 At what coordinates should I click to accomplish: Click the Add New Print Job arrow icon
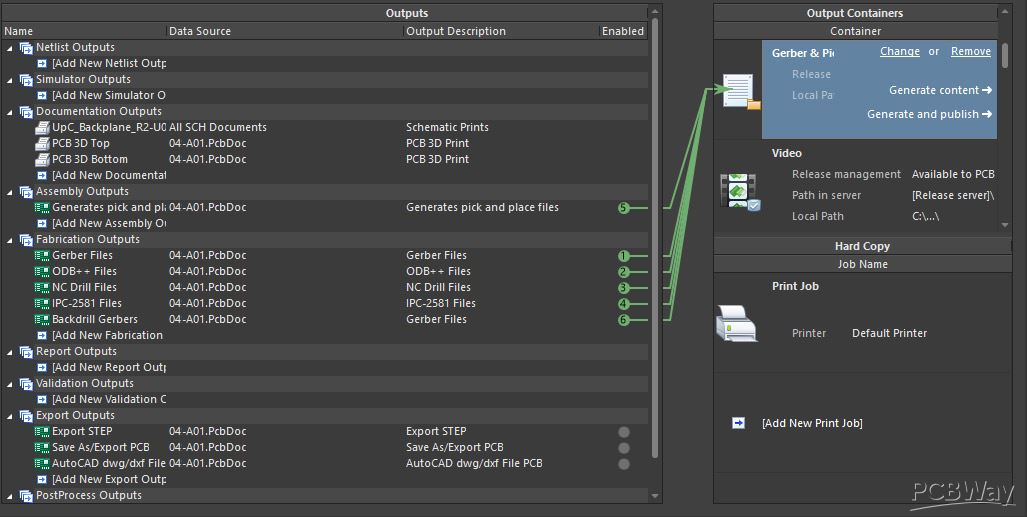[738, 423]
